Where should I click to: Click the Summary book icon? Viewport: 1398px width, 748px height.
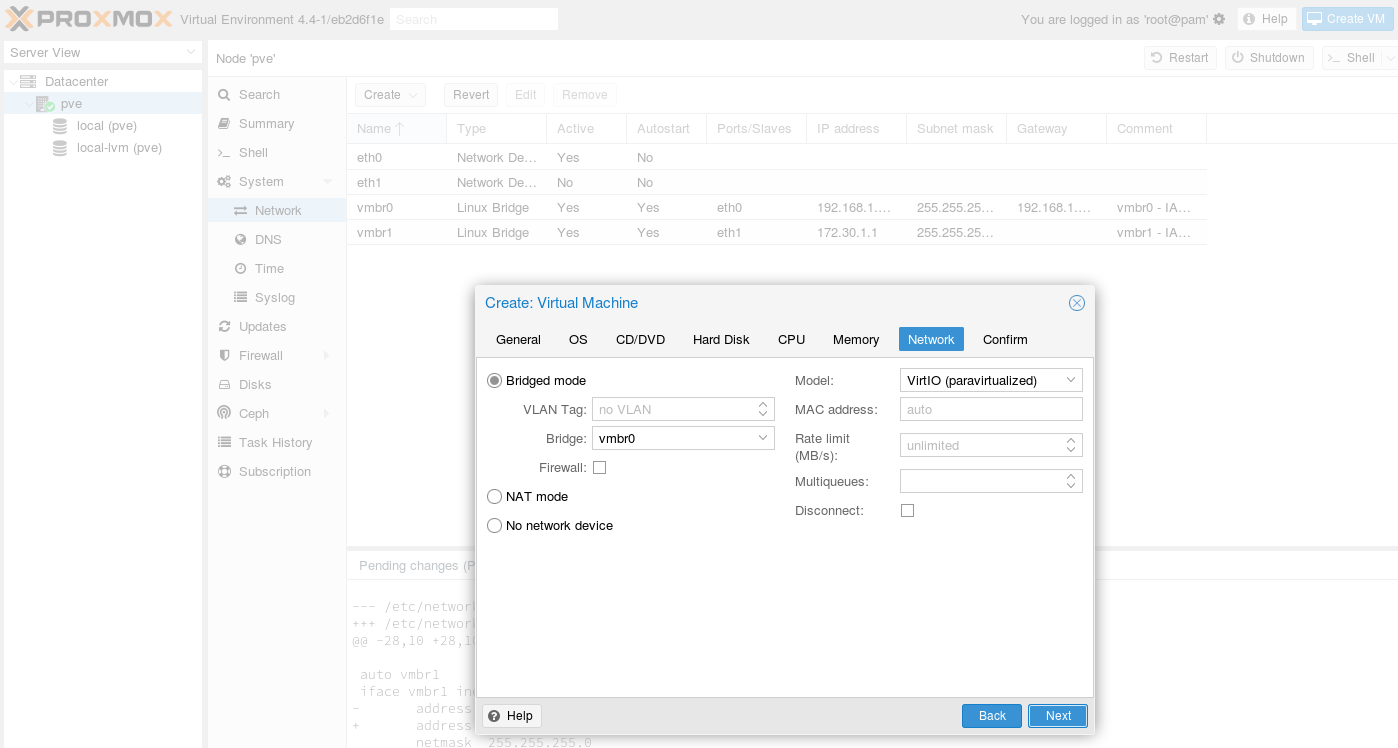(224, 123)
